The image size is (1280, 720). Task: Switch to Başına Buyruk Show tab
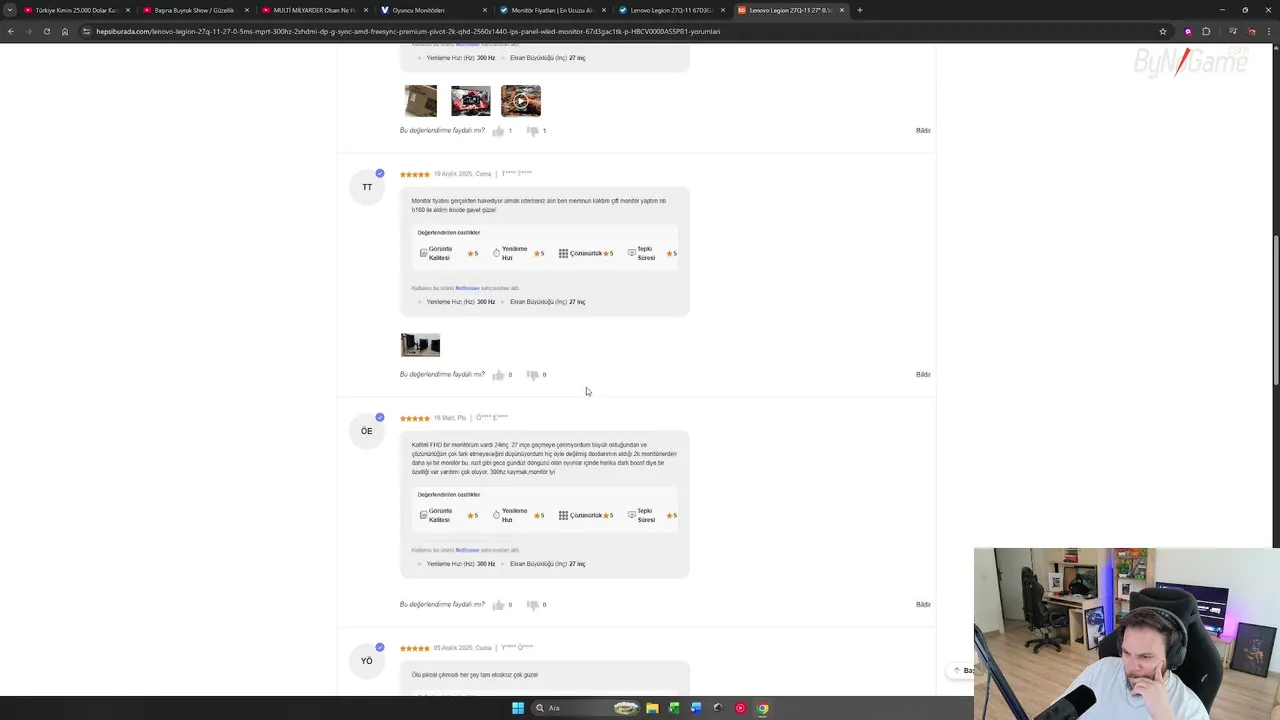click(194, 10)
